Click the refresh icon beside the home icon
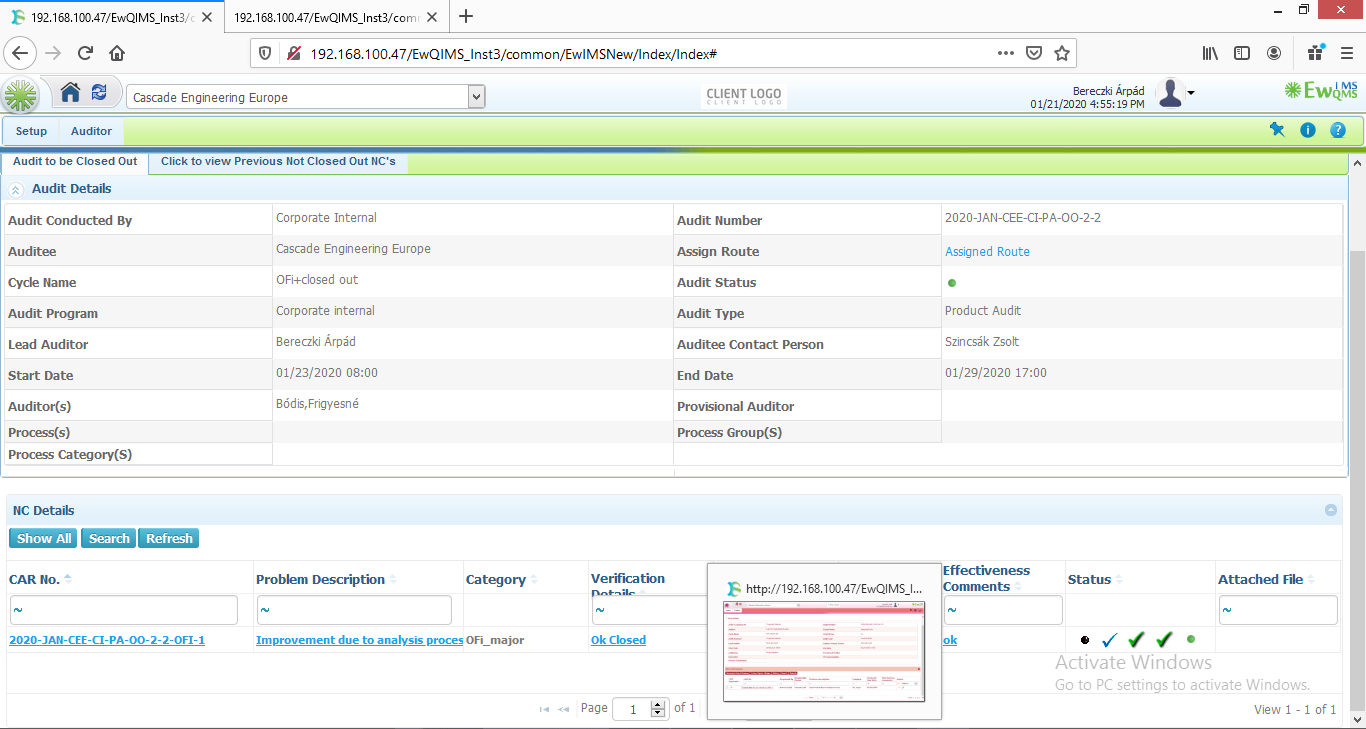 (x=99, y=92)
